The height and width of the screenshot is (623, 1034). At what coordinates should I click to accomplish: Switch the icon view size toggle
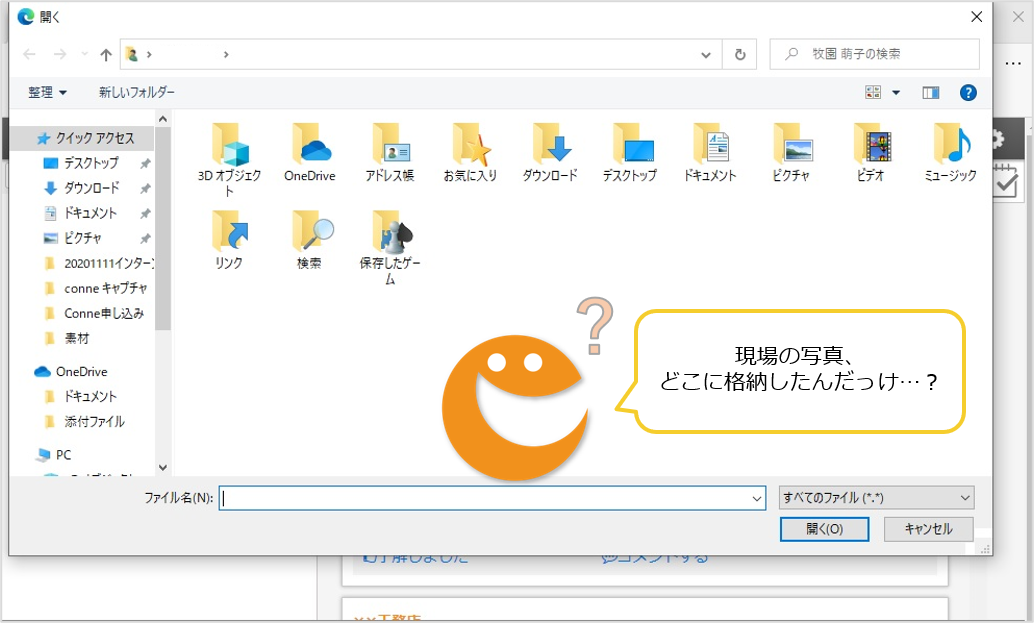point(874,92)
